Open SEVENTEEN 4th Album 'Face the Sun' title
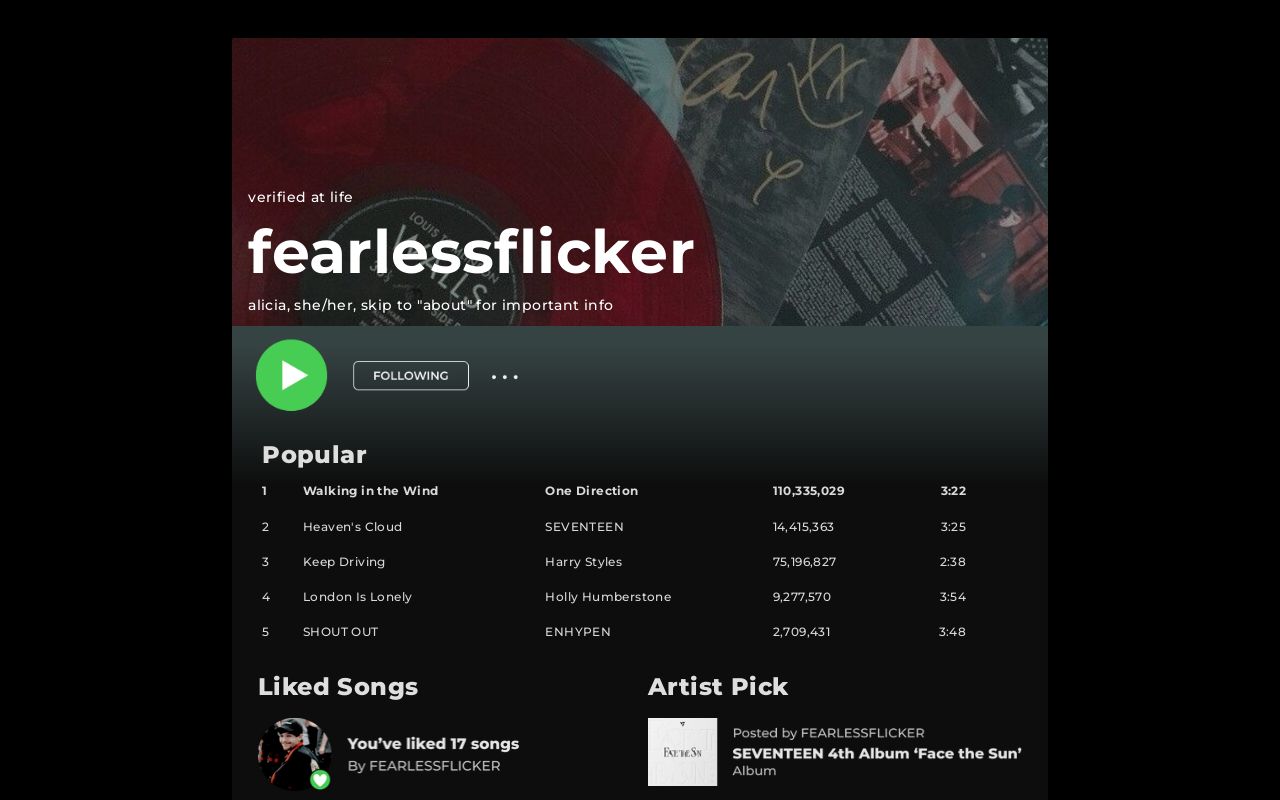 click(x=877, y=754)
